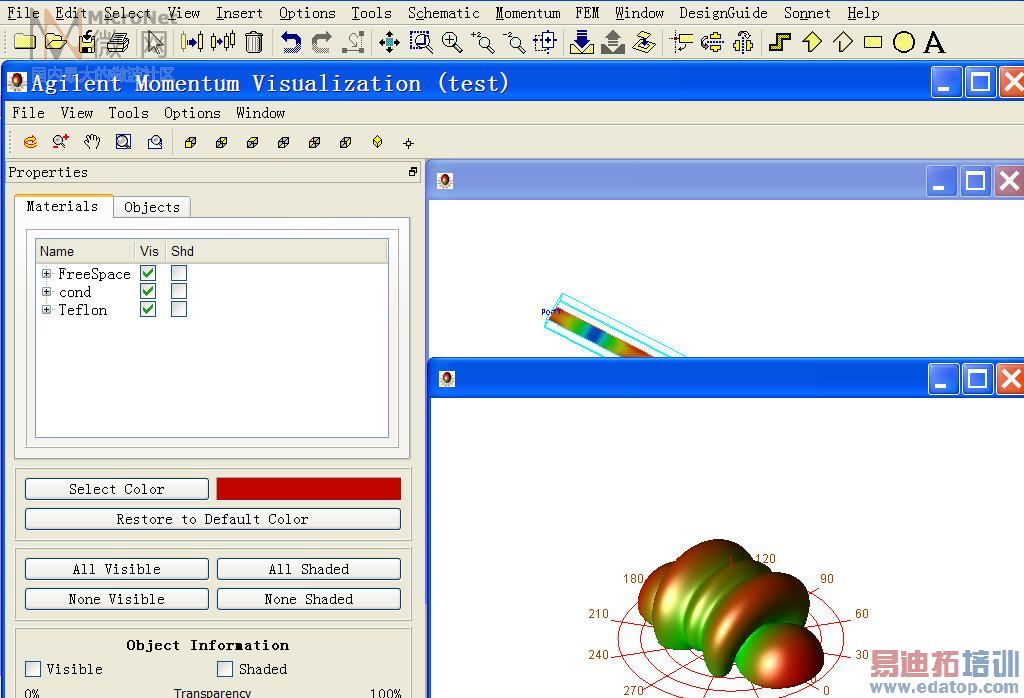This screenshot has width=1024, height=698.
Task: Open the Schematic menu
Action: click(x=443, y=13)
